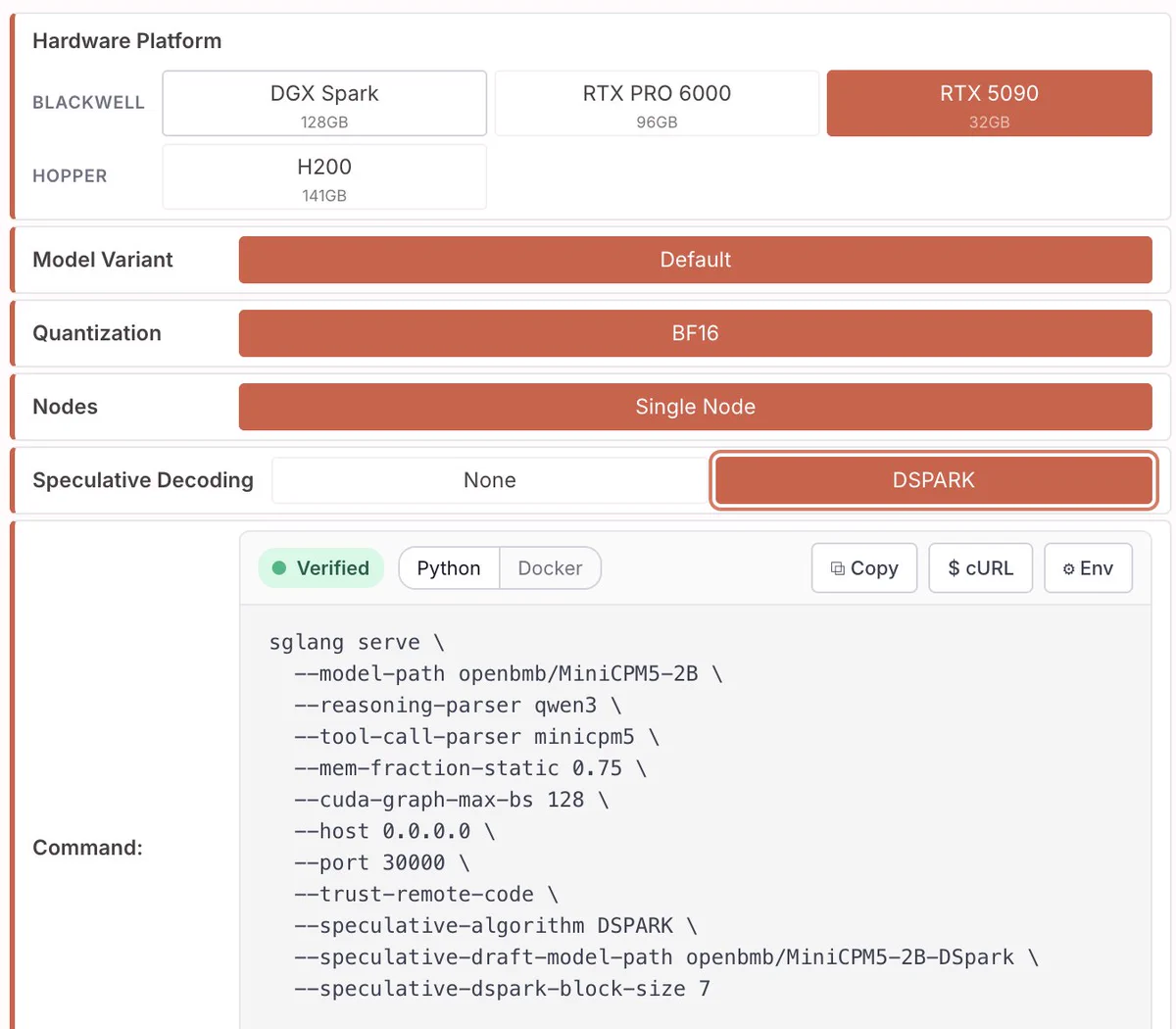The height and width of the screenshot is (1029, 1176).
Task: Click the 'Model Variant' label
Action: (x=103, y=260)
